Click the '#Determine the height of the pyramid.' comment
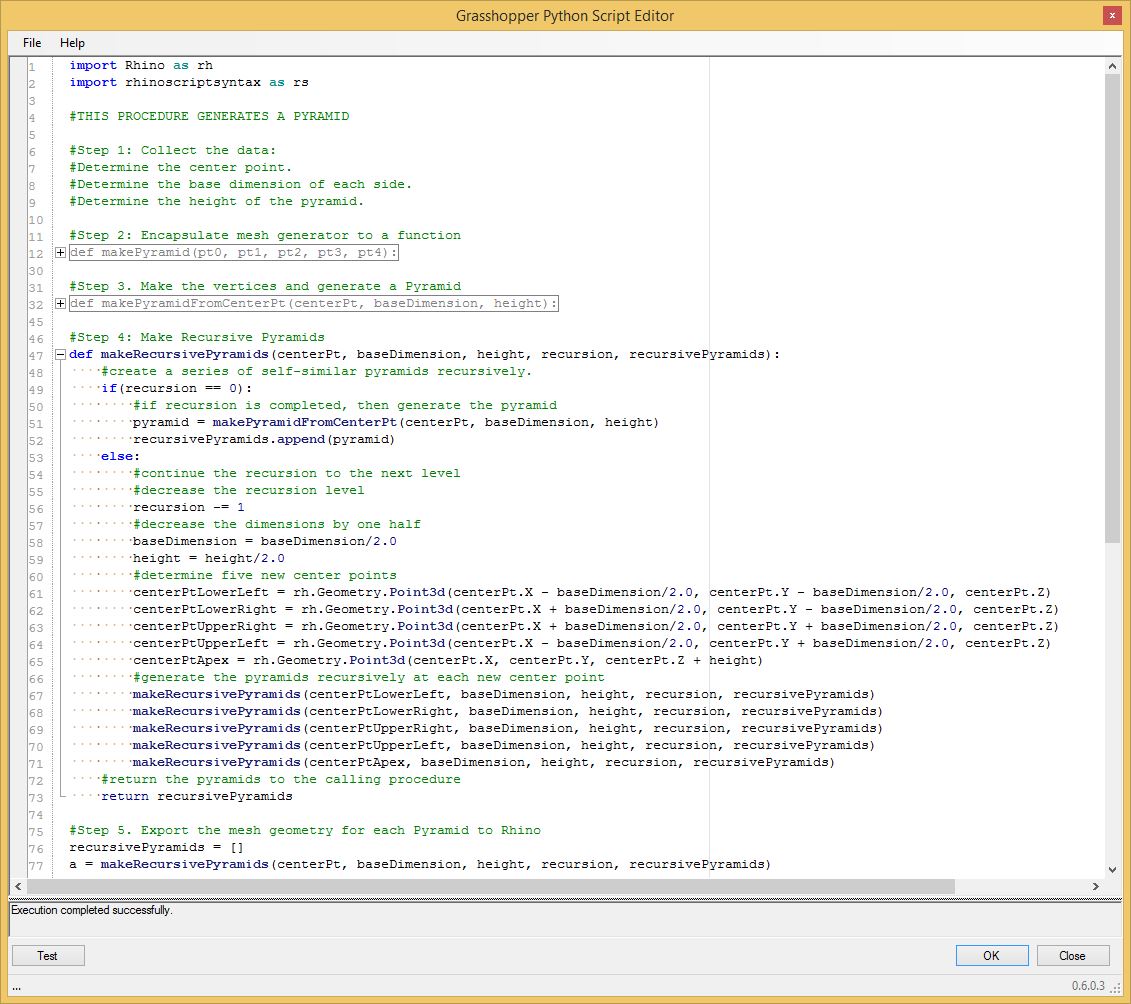The width and height of the screenshot is (1131, 1004). click(x=216, y=201)
